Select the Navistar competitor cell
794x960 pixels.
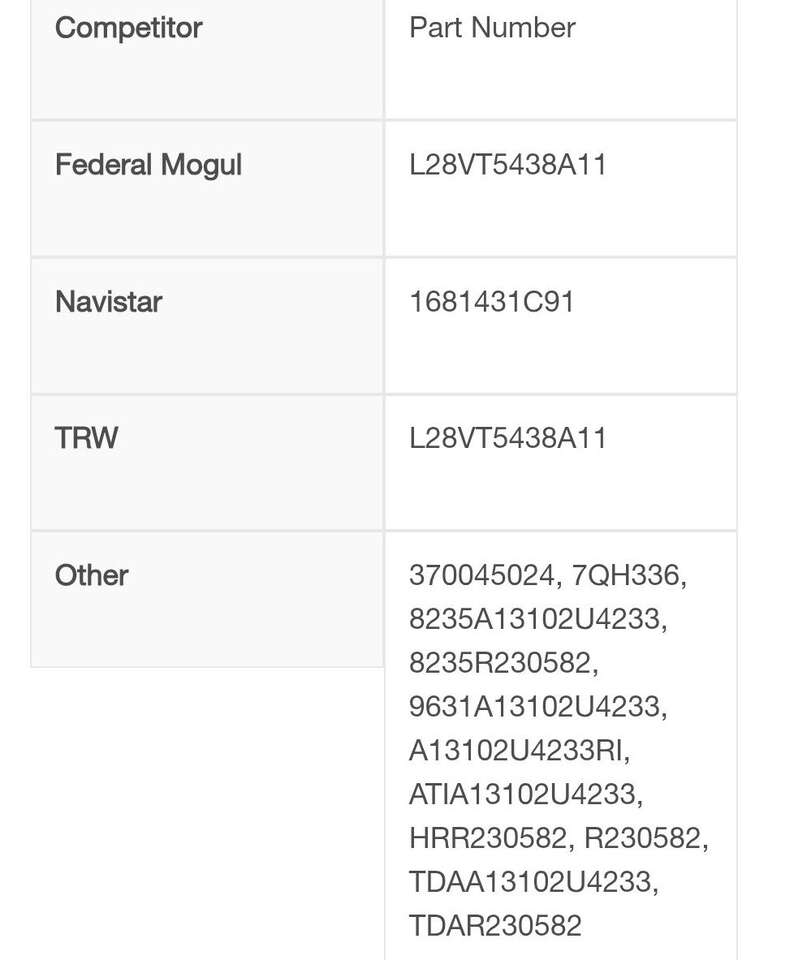108,302
